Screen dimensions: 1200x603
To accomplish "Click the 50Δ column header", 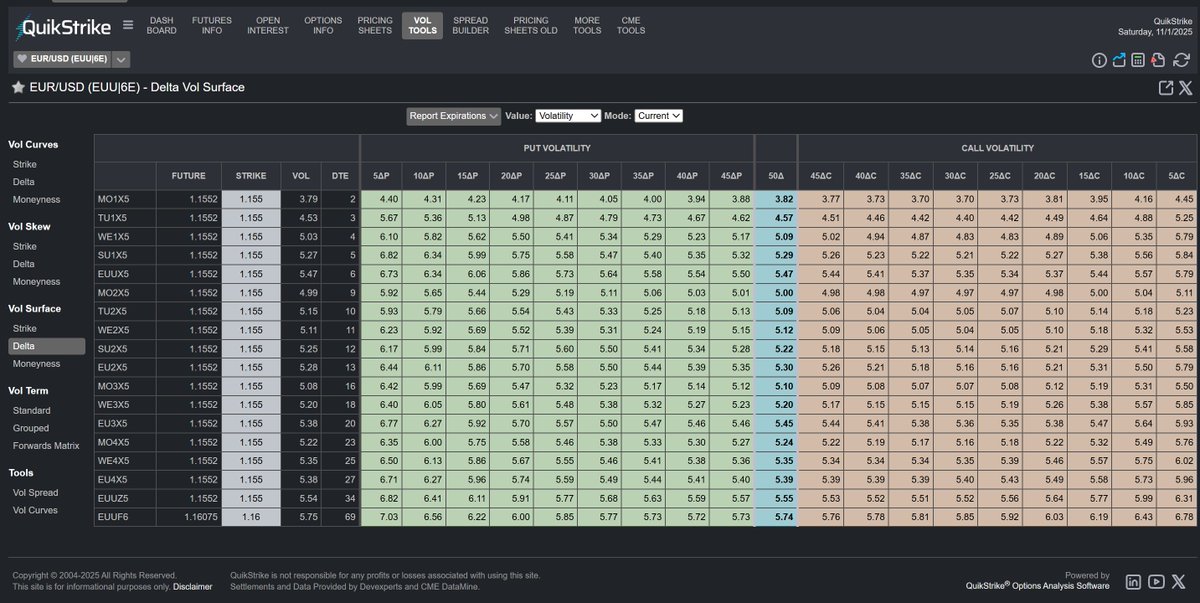I will point(775,175).
